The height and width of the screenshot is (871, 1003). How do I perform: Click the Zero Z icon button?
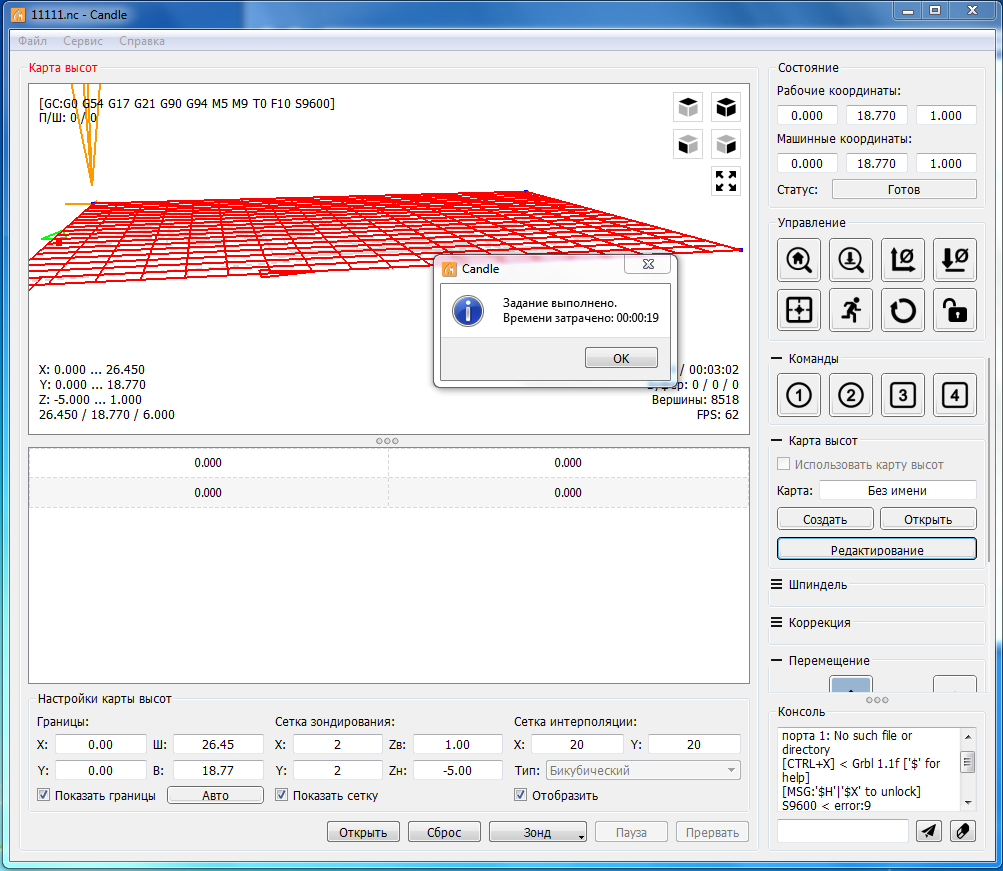point(955,260)
